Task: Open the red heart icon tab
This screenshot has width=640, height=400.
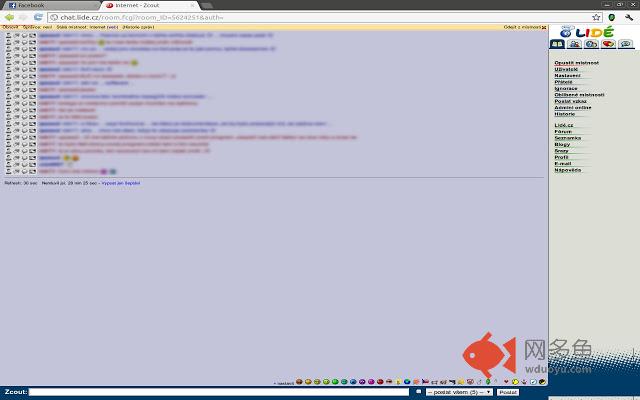Action: (608, 45)
